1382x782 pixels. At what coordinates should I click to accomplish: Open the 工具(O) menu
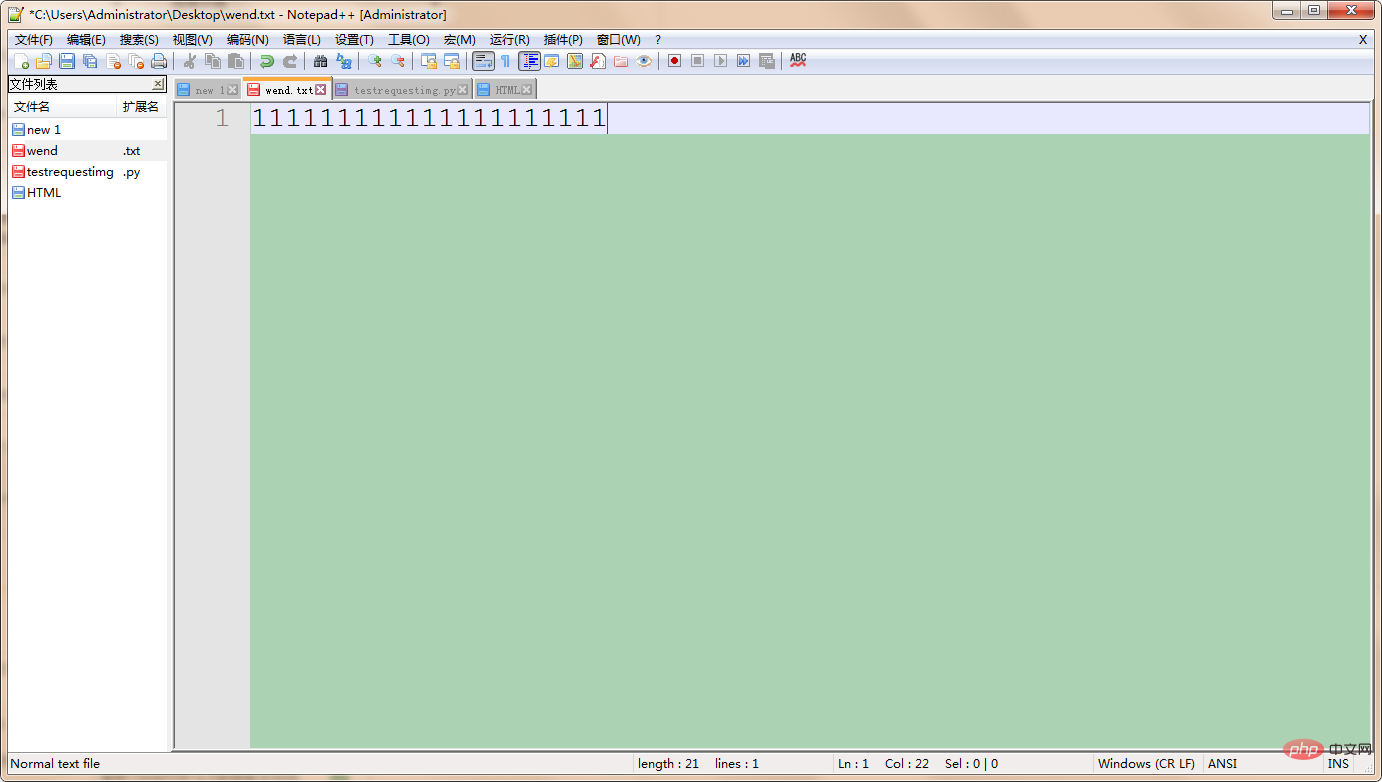408,40
